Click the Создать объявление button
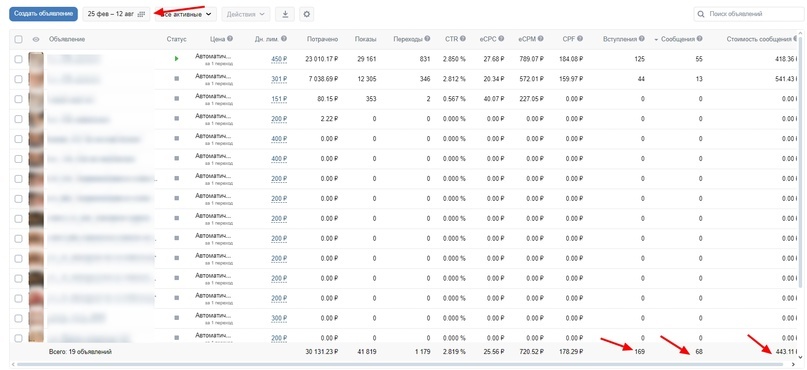807x370 pixels. tap(43, 14)
